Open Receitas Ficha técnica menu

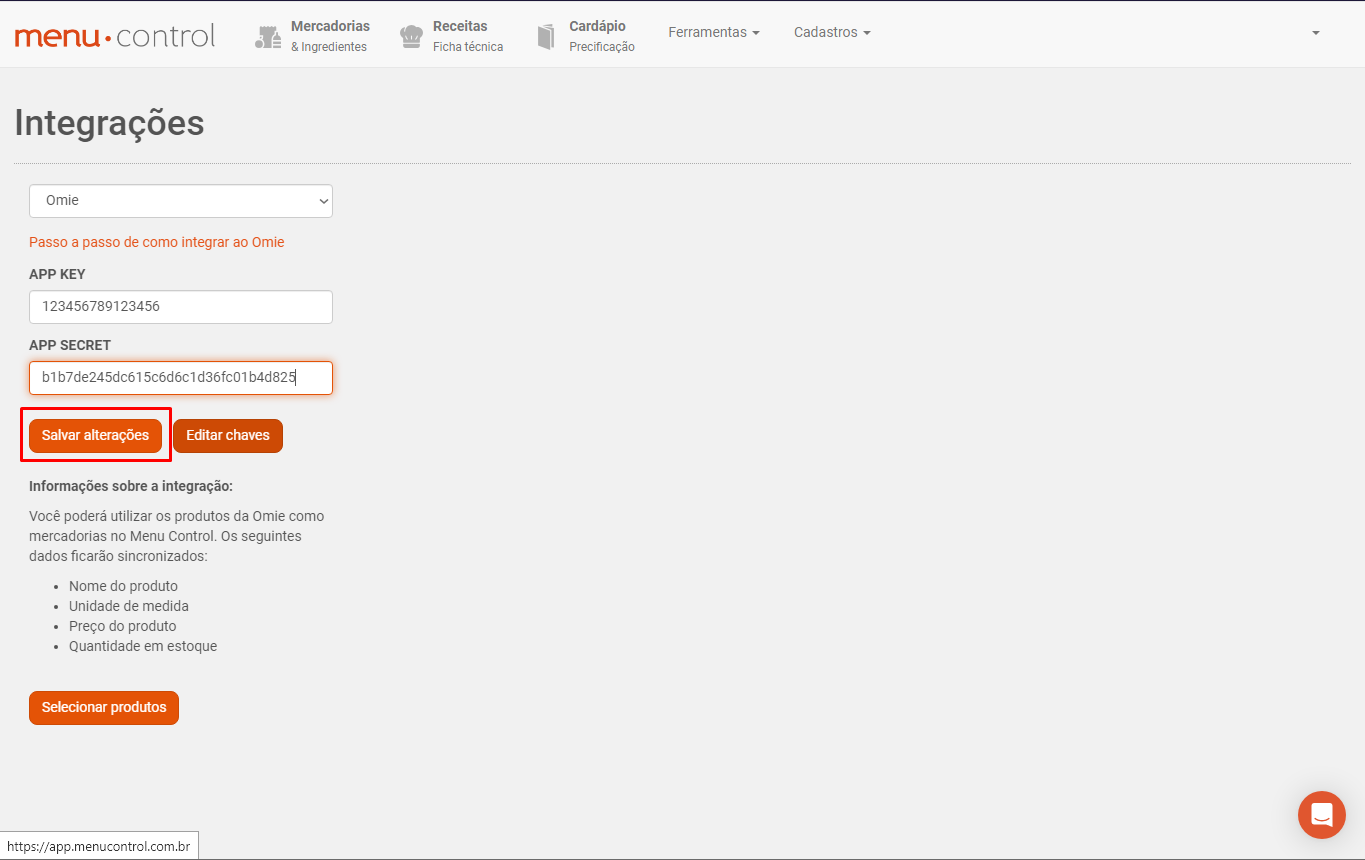point(452,36)
